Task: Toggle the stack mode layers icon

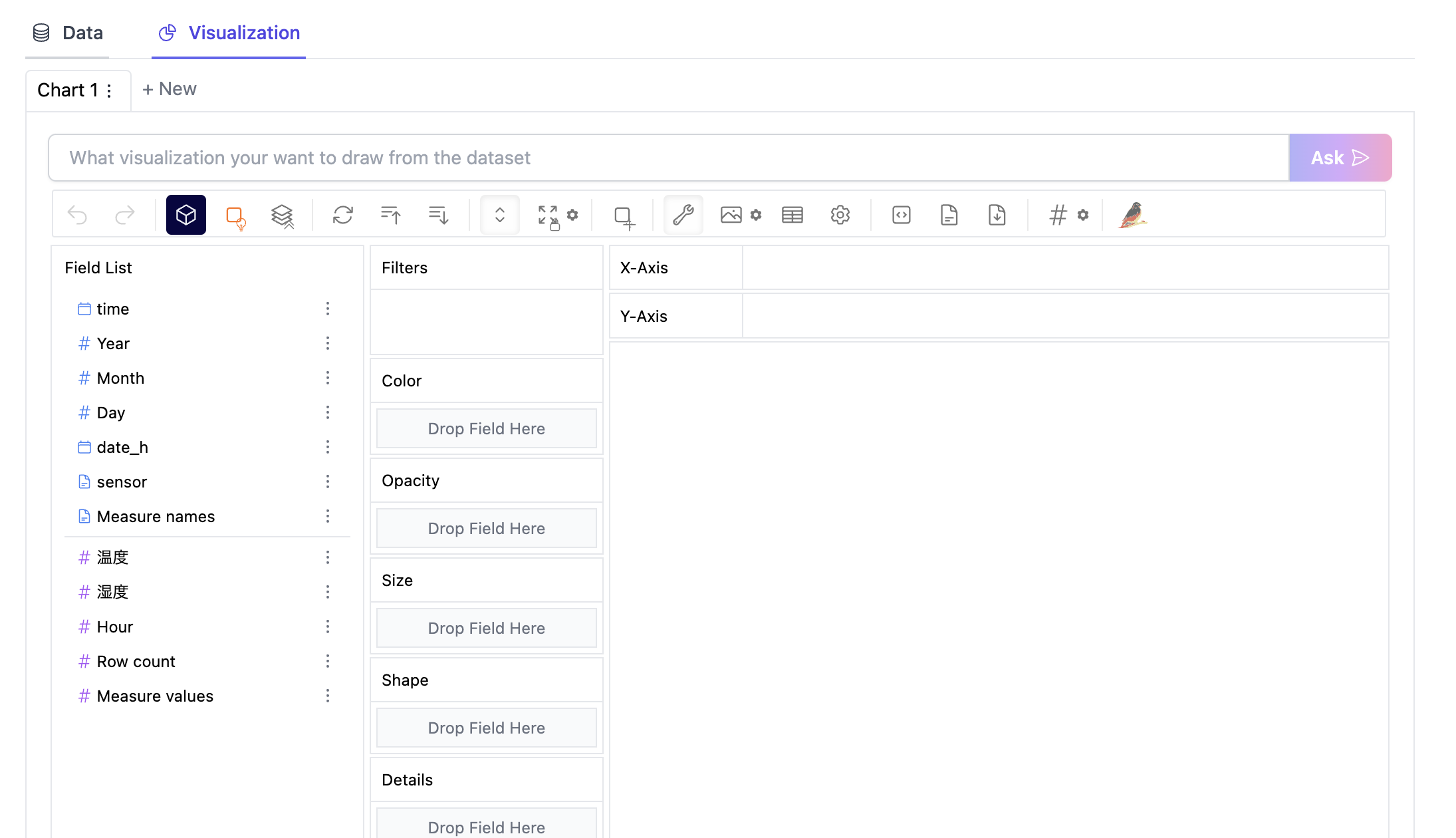Action: click(x=283, y=215)
